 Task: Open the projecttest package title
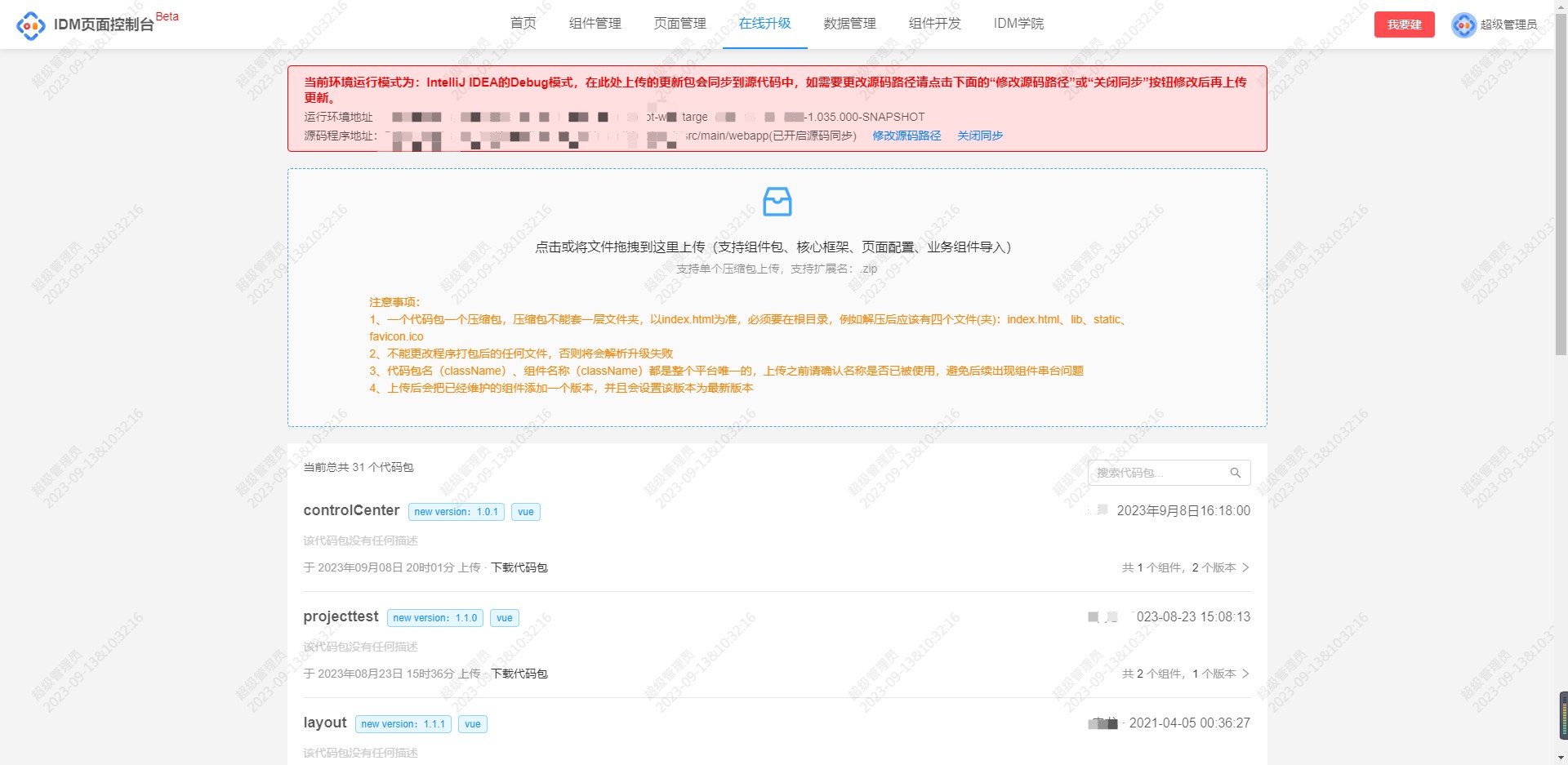point(341,616)
